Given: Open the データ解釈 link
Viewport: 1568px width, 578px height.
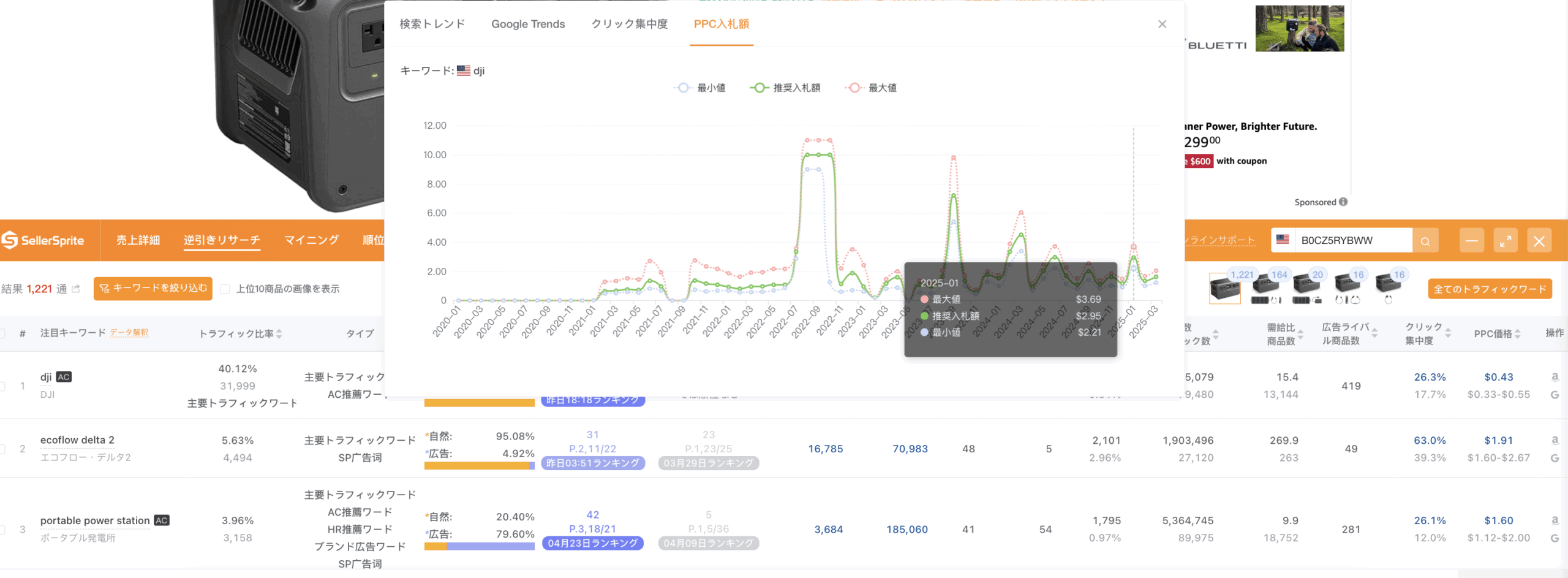Looking at the screenshot, I should 129,333.
